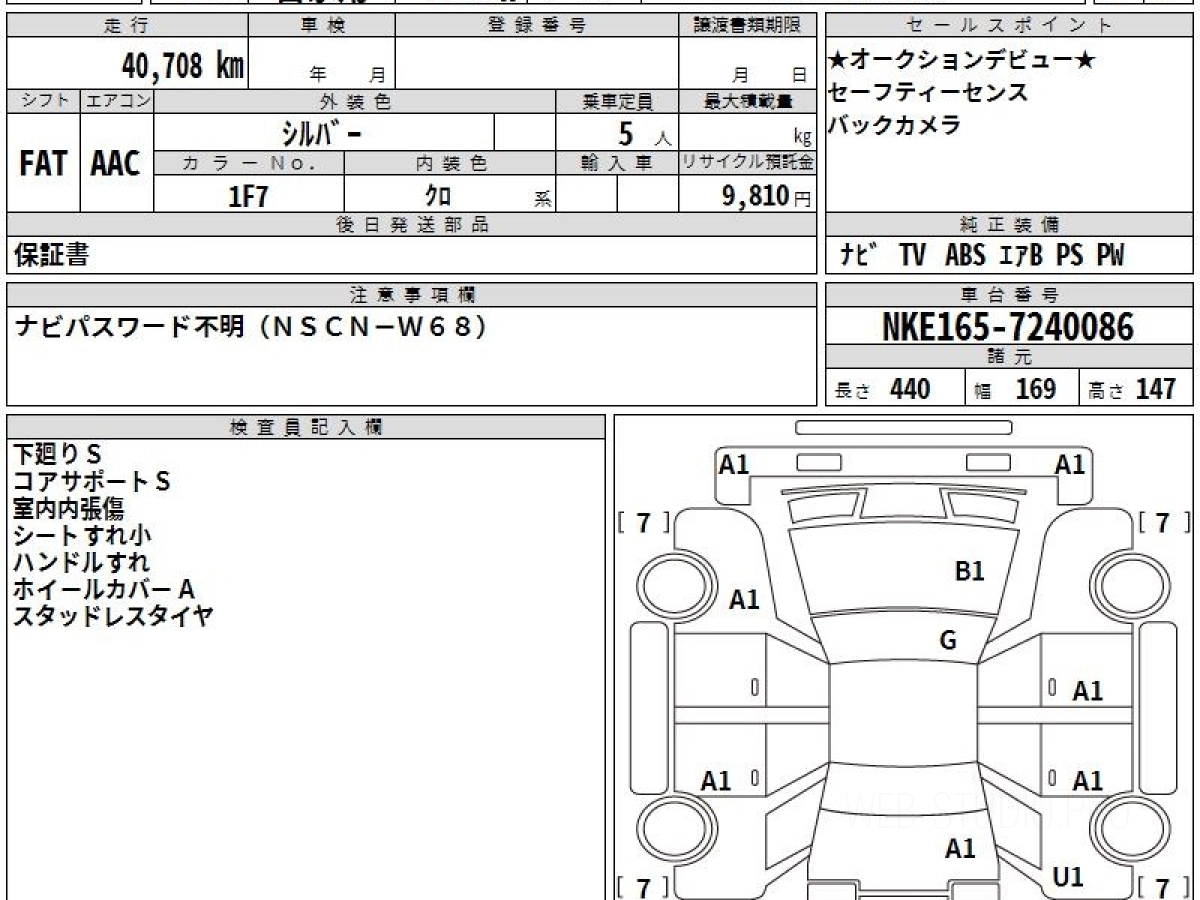Click the 乗車定員 header
The height and width of the screenshot is (900, 1200).
click(x=617, y=101)
